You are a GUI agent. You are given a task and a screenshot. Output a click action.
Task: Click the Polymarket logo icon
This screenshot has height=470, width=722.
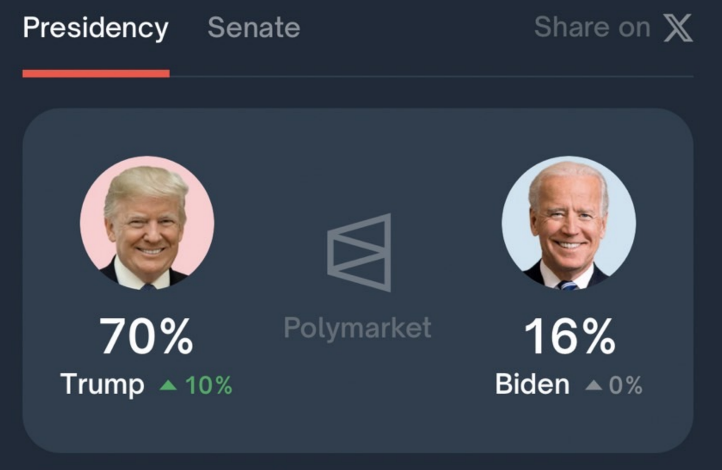coord(358,252)
